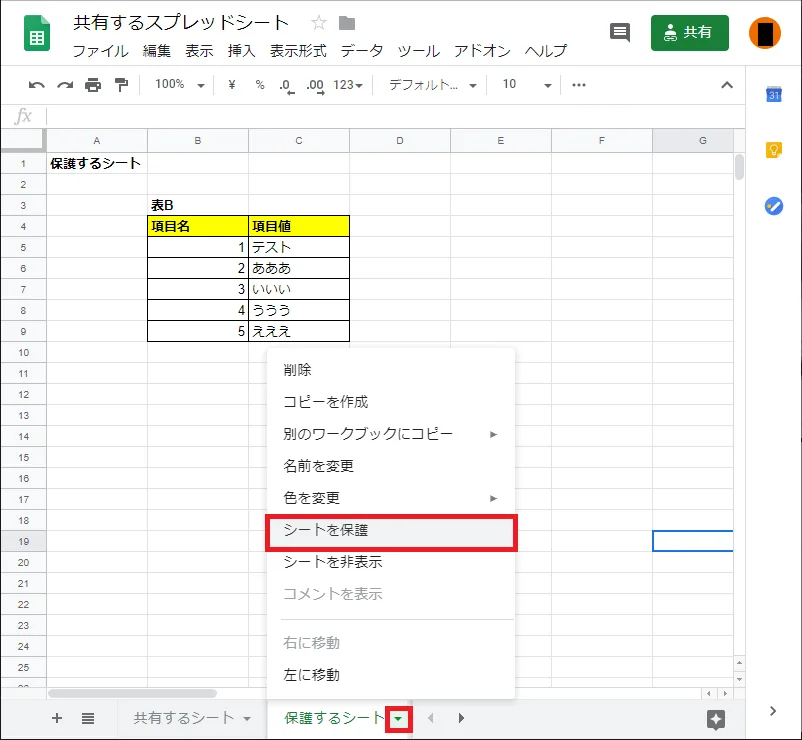The height and width of the screenshot is (740, 802).
Task: Choose コピーを作成 from the menu
Action: tap(391, 402)
